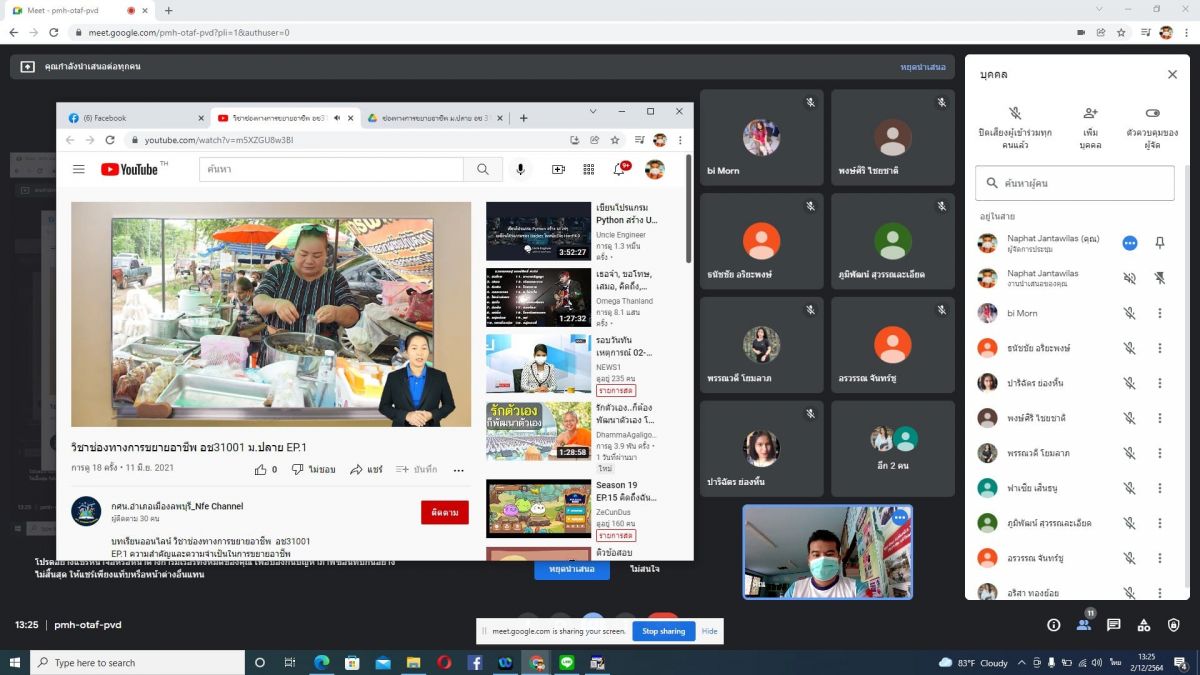Image resolution: width=1200 pixels, height=675 pixels.
Task: Open LINE app from Windows taskbar
Action: coord(567,662)
